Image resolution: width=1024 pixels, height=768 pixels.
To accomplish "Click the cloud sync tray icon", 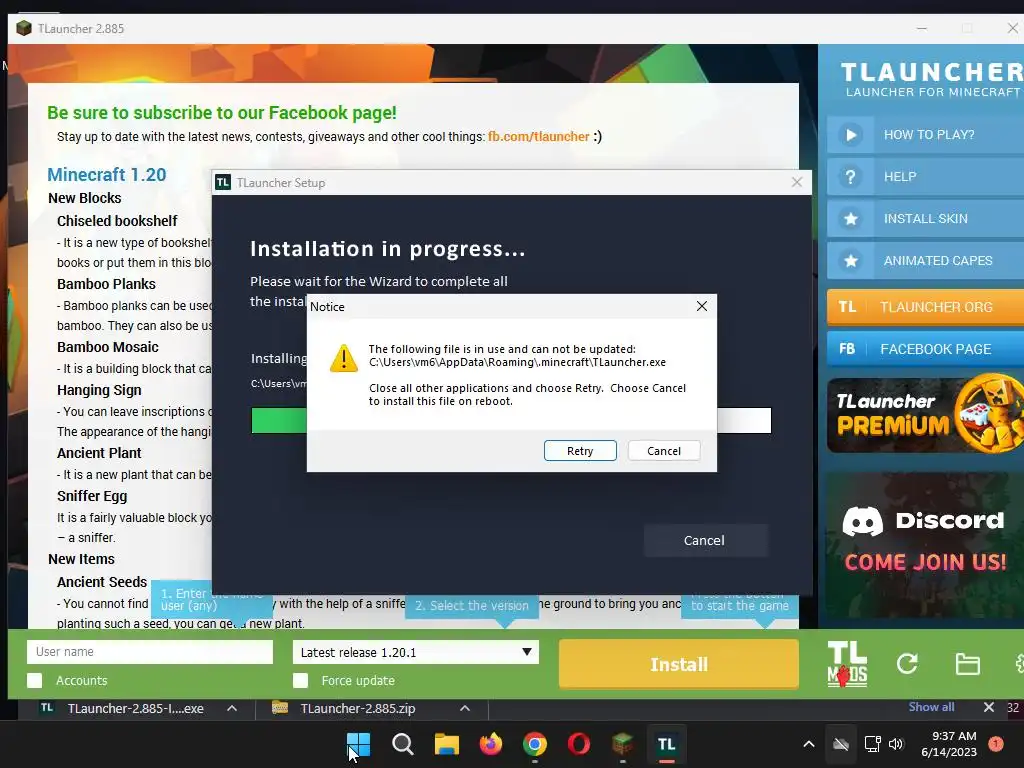I will [840, 744].
